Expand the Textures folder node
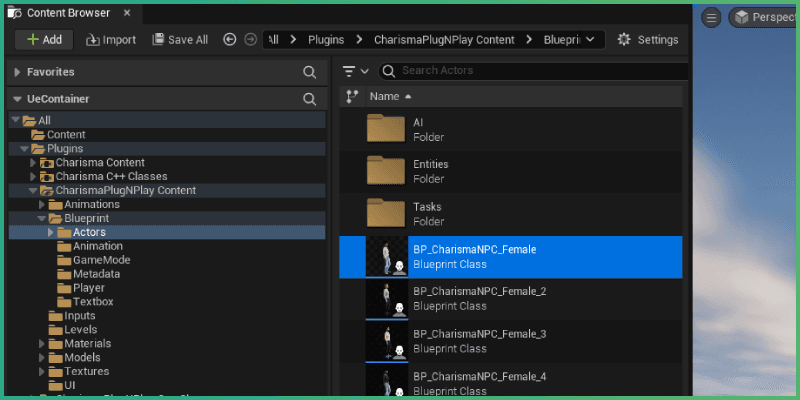This screenshot has height=400, width=800. coord(42,371)
